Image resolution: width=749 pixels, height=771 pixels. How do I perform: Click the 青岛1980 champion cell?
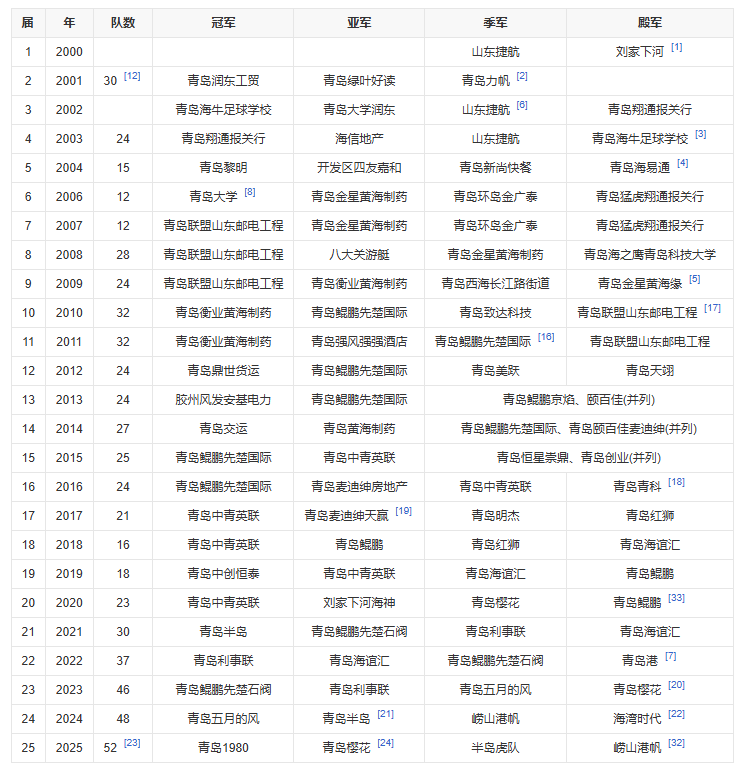pos(223,747)
